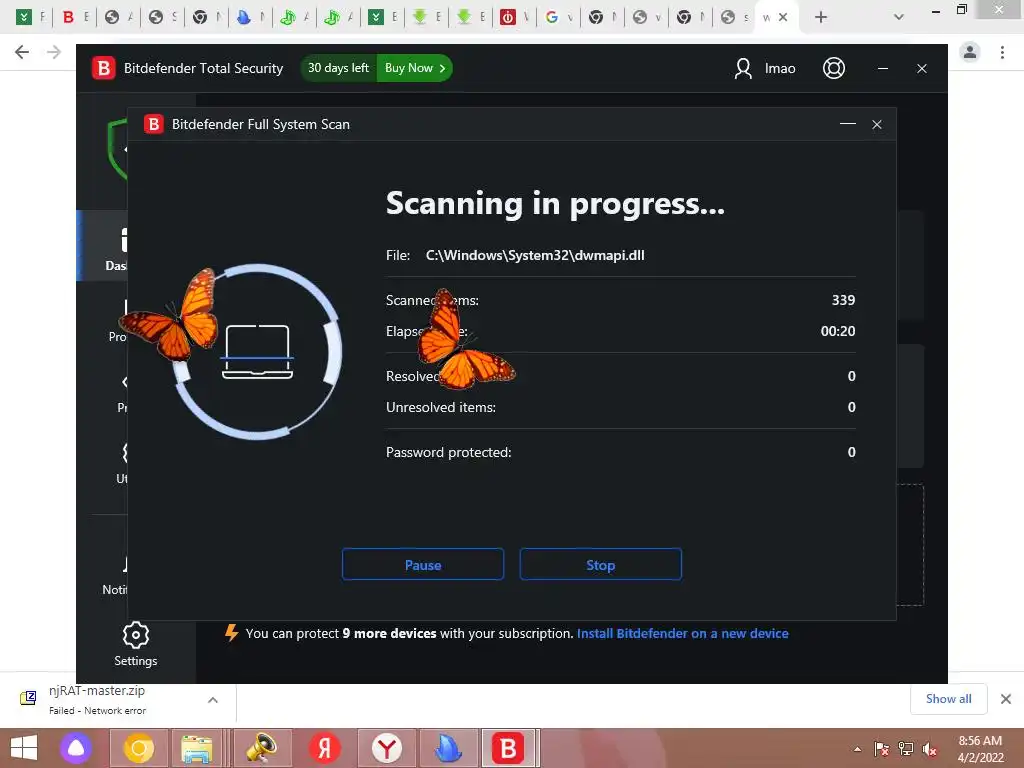Viewport: 1024px width, 768px height.
Task: Click the network tray icon
Action: point(906,749)
